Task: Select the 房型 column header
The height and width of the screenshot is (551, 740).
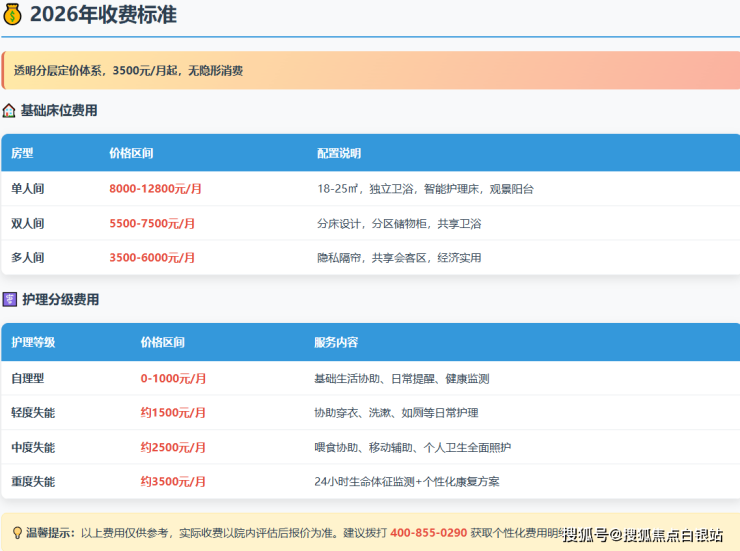Action: point(22,154)
